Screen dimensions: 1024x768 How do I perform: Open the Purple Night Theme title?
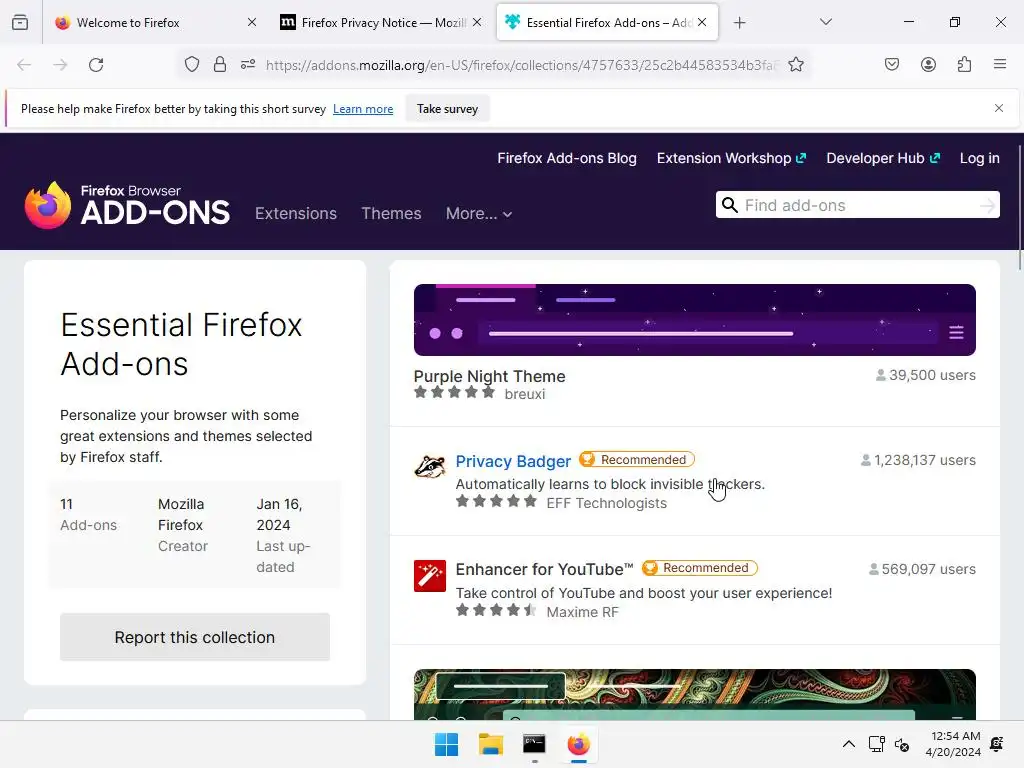489,376
